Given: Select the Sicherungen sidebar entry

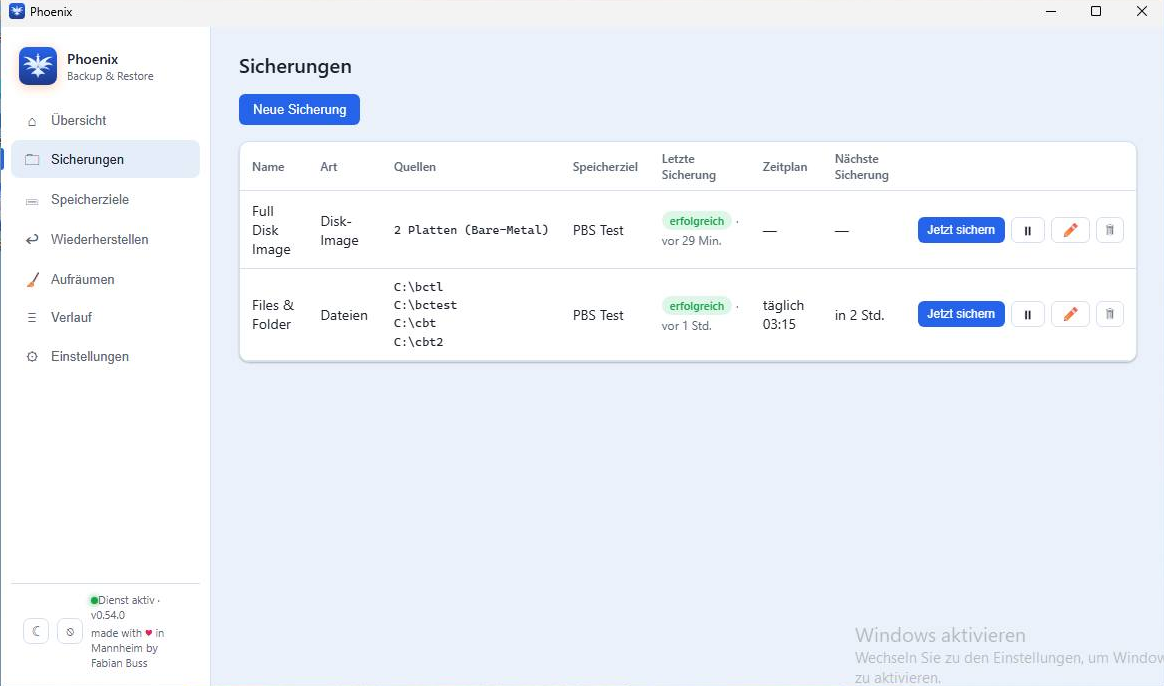Looking at the screenshot, I should pos(105,159).
